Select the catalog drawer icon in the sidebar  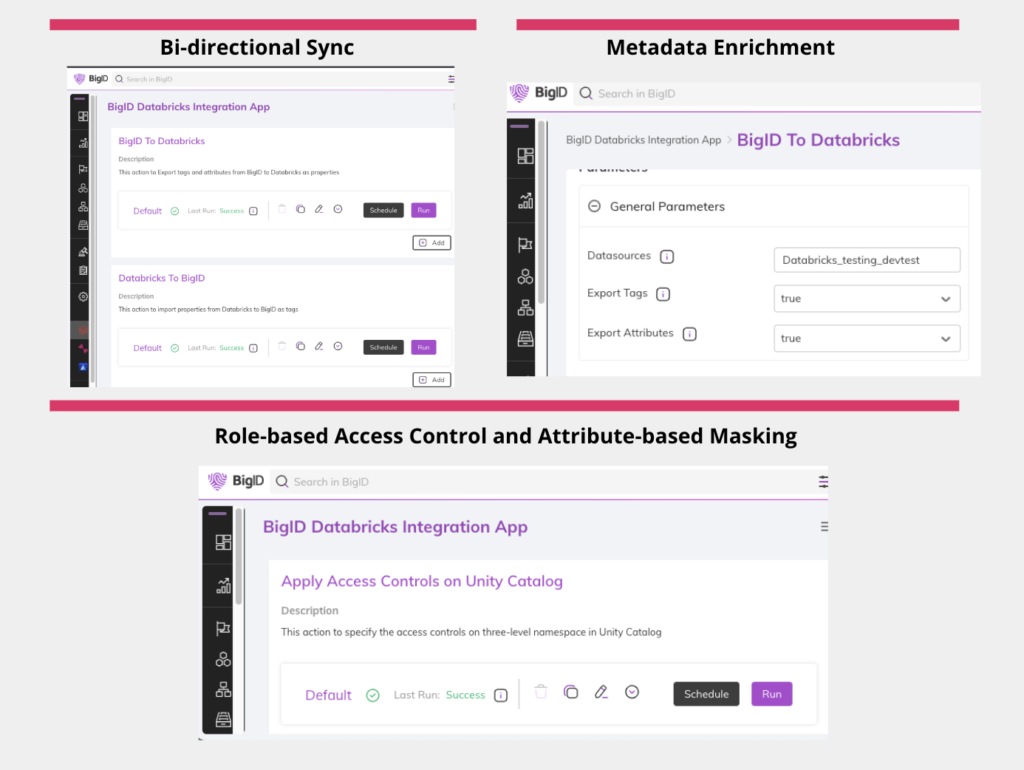(x=222, y=718)
